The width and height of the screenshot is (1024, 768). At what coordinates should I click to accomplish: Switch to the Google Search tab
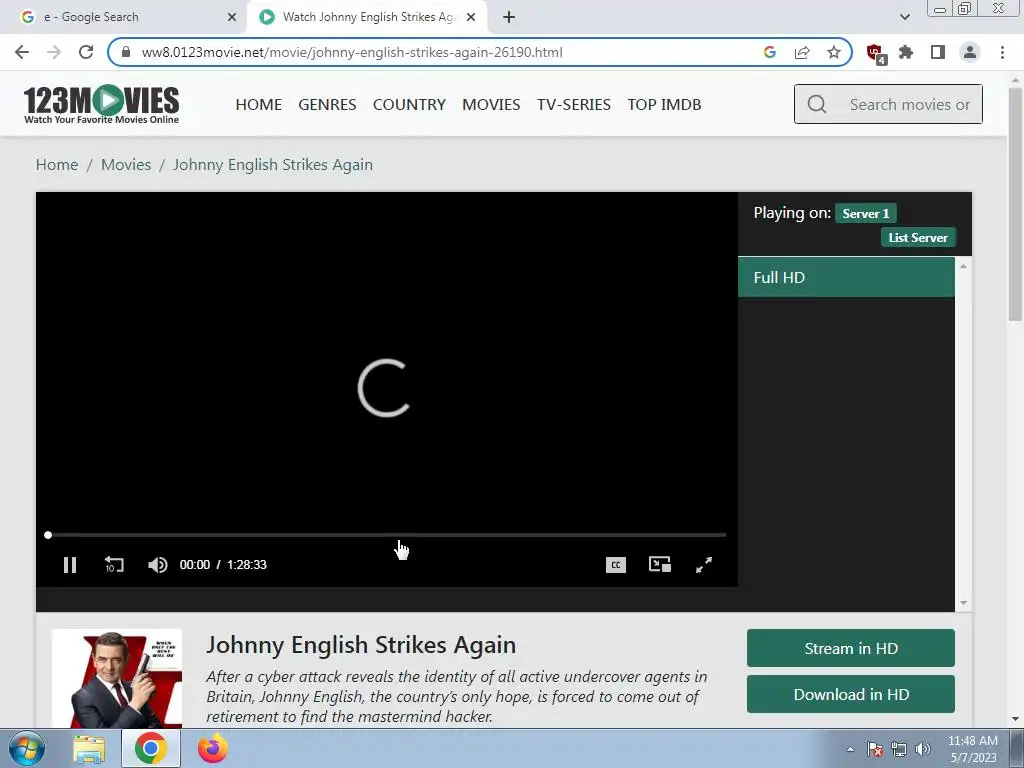[x=123, y=17]
